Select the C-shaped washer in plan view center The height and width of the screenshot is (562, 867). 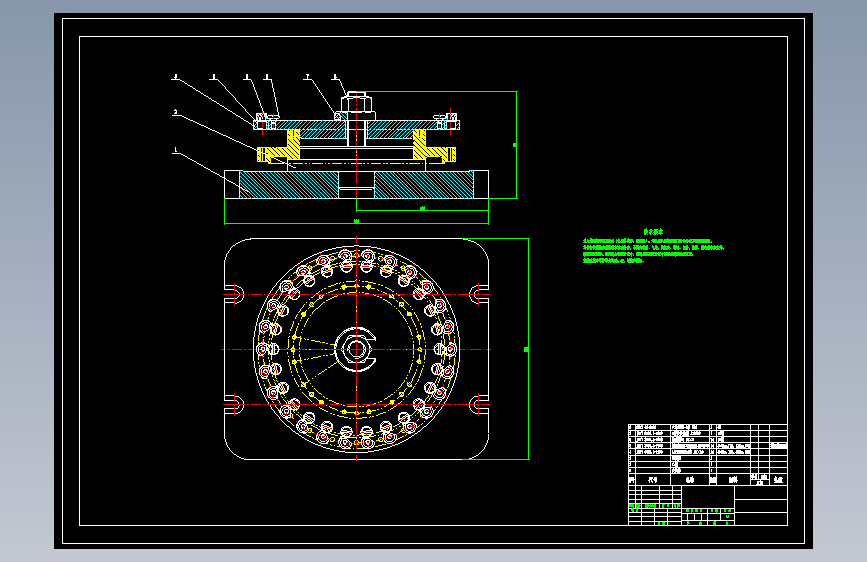click(356, 350)
